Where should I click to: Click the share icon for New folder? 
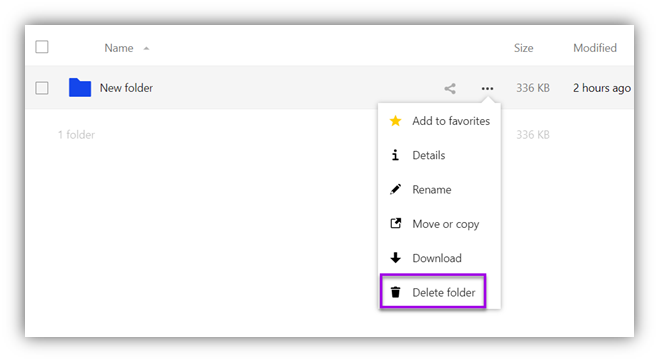[x=450, y=88]
